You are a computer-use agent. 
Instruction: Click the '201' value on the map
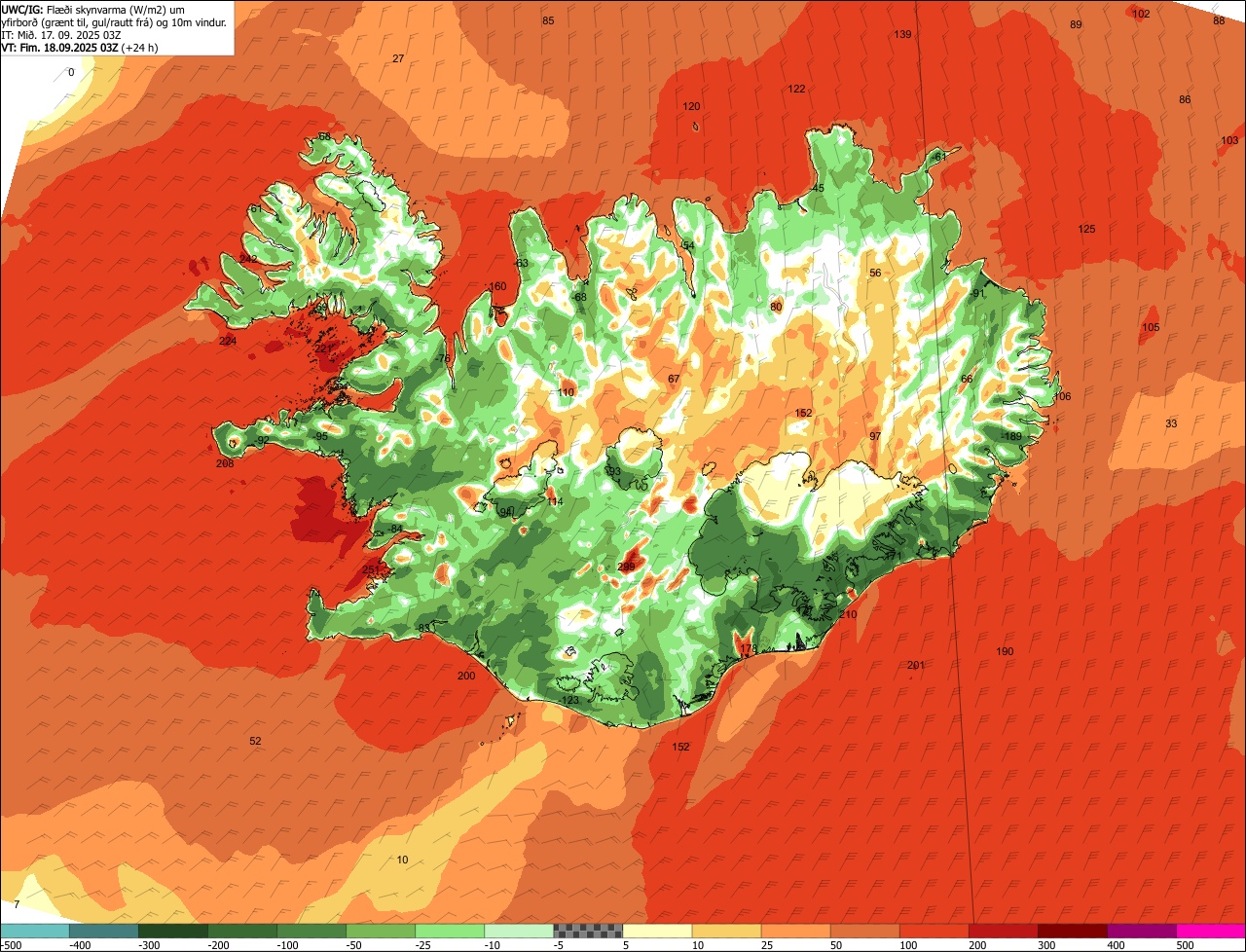(916, 665)
